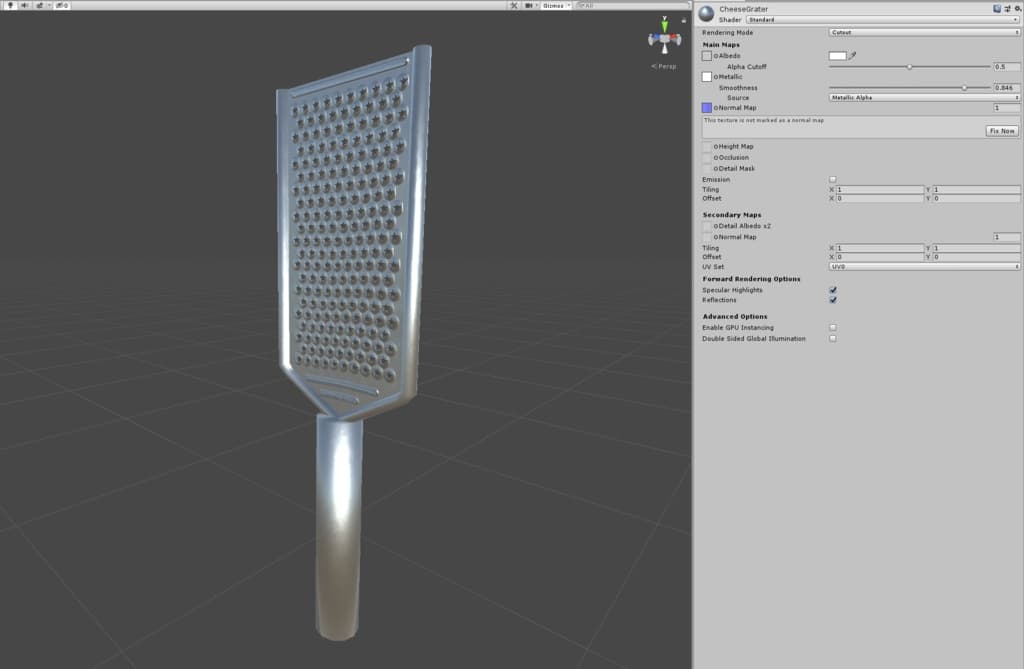Pick albedo color with the eyedropper icon

(x=853, y=56)
